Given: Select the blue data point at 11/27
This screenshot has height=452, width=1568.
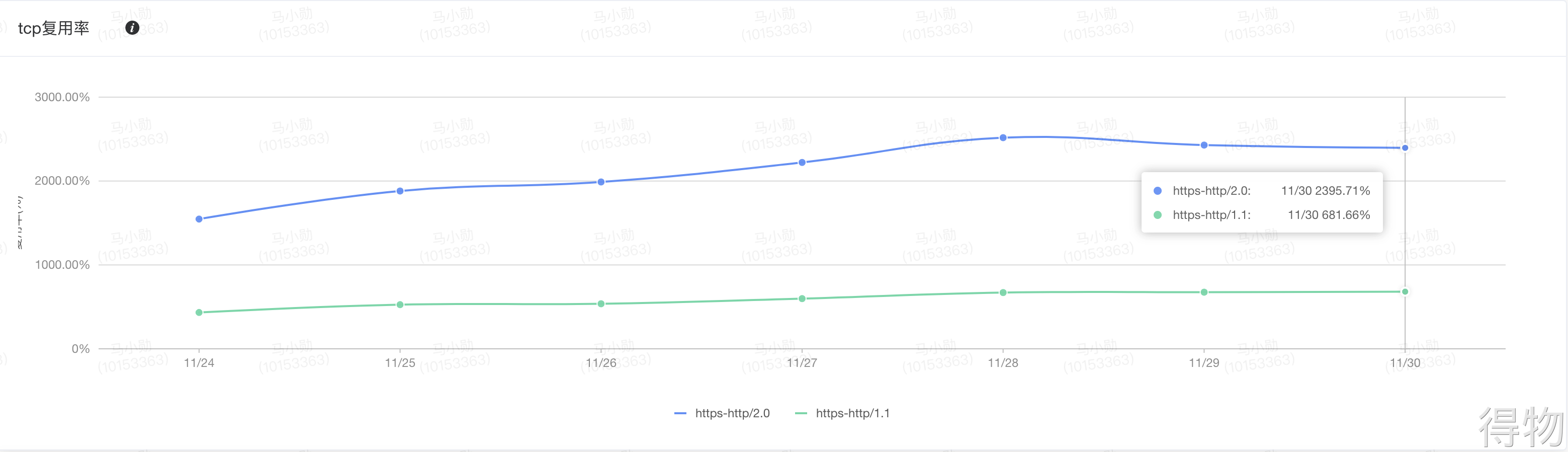Looking at the screenshot, I should [802, 162].
